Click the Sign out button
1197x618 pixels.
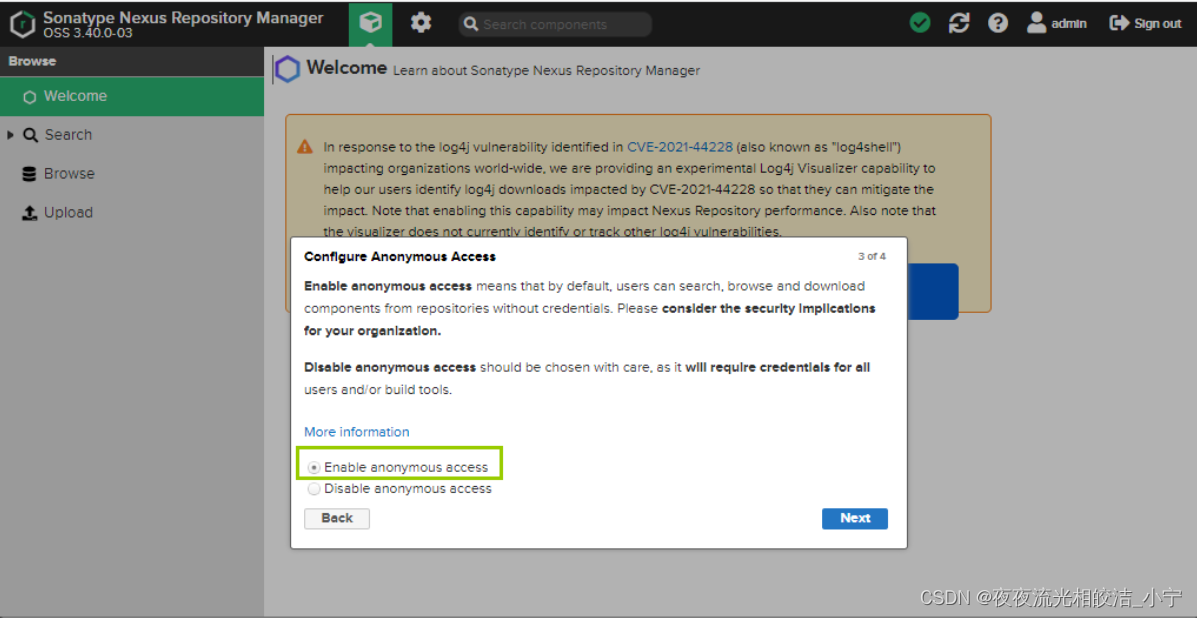[x=1145, y=24]
